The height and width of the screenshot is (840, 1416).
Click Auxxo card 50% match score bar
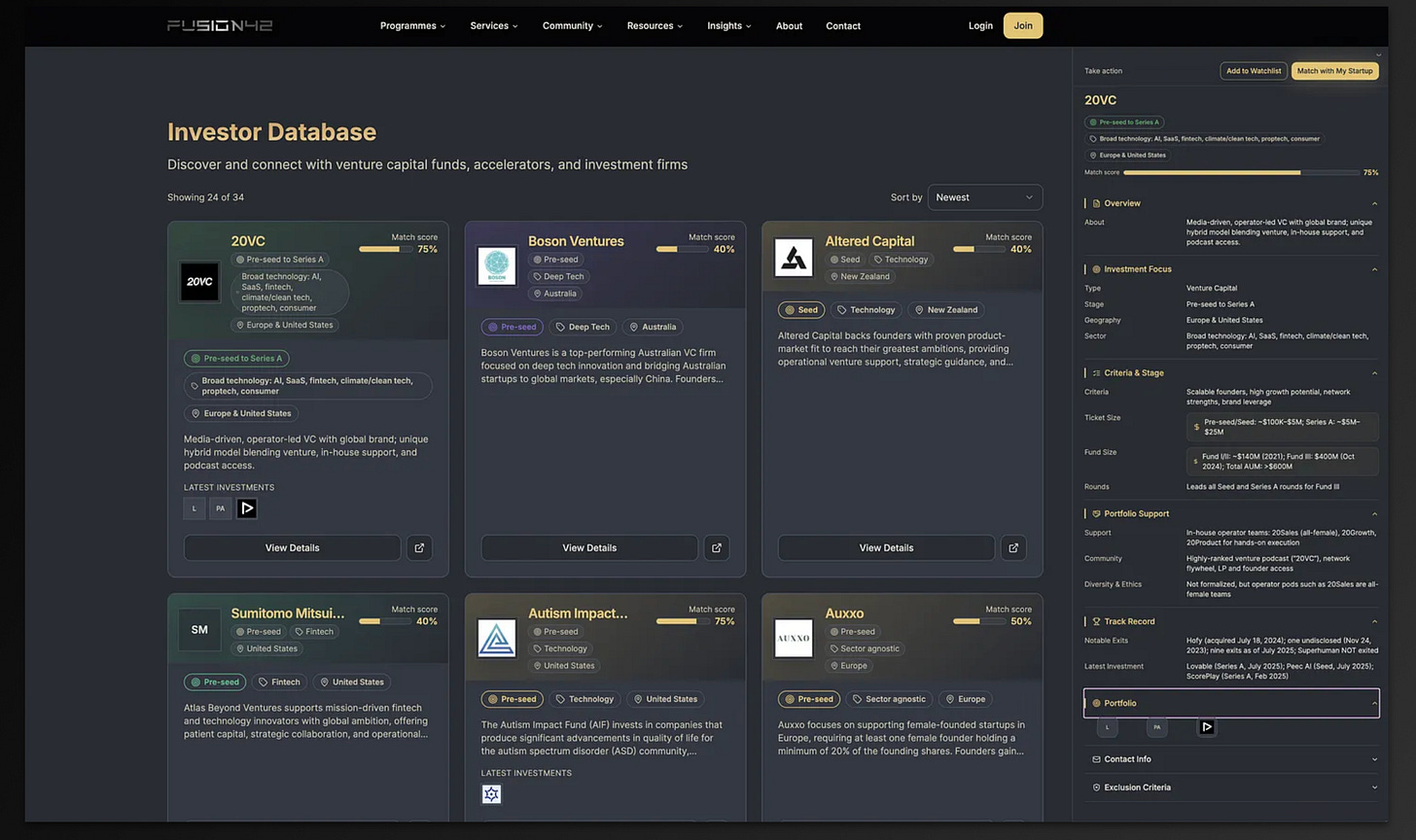tap(978, 621)
